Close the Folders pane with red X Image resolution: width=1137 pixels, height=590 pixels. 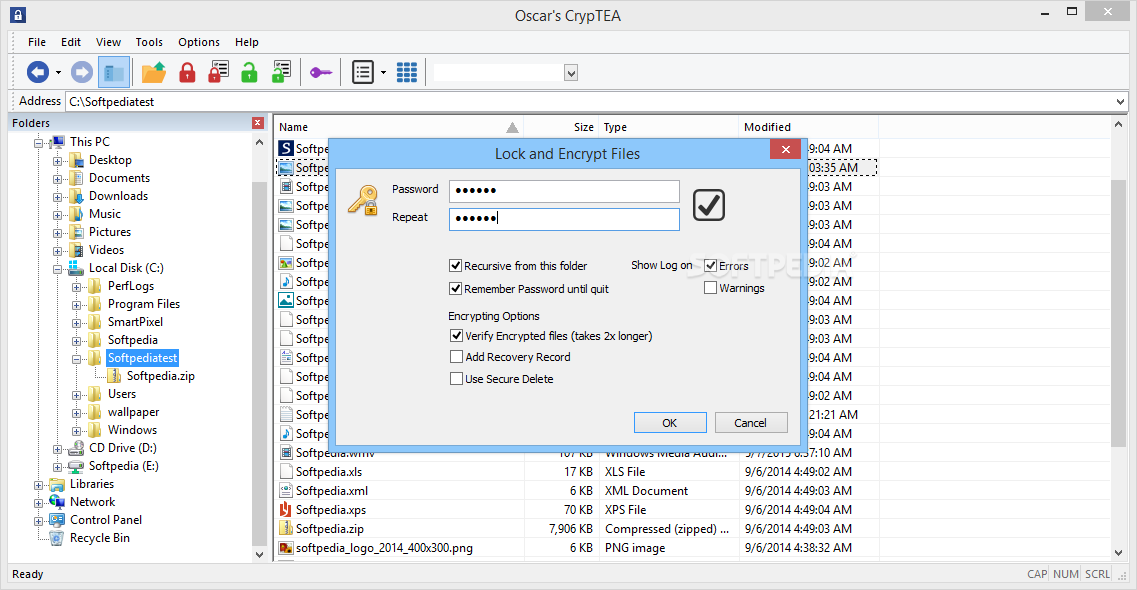257,123
